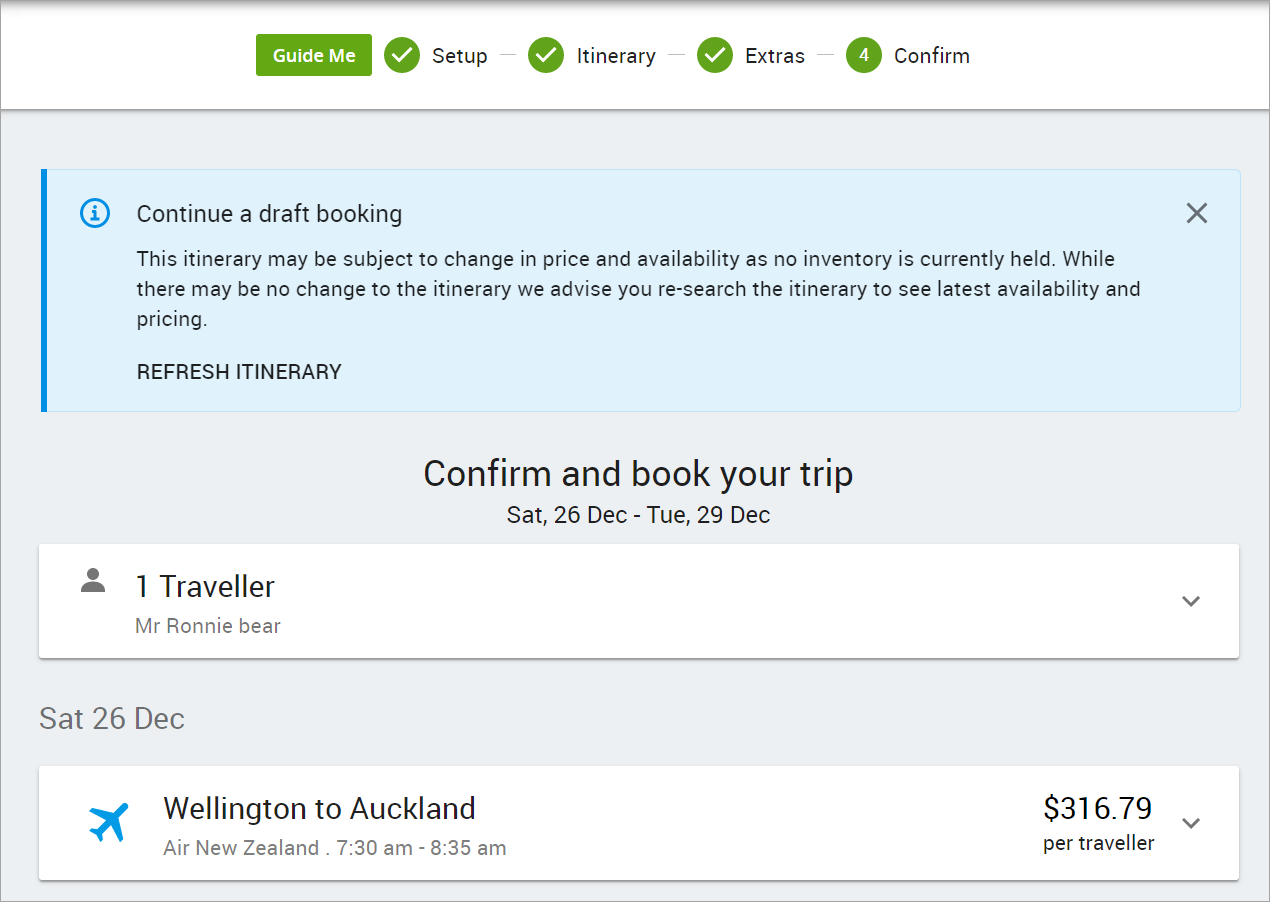This screenshot has width=1270, height=902.
Task: Expand the 1 Traveller card chevron
Action: (1190, 601)
